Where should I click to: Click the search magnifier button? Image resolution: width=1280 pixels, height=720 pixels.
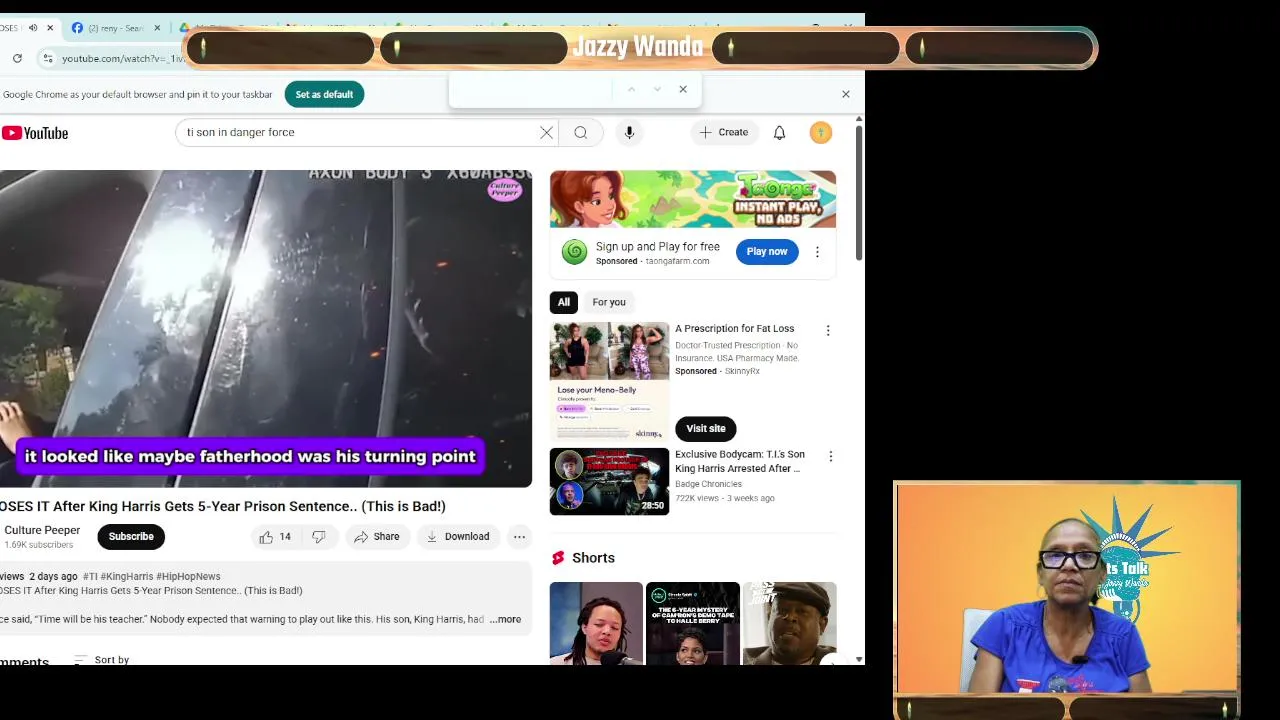[581, 132]
